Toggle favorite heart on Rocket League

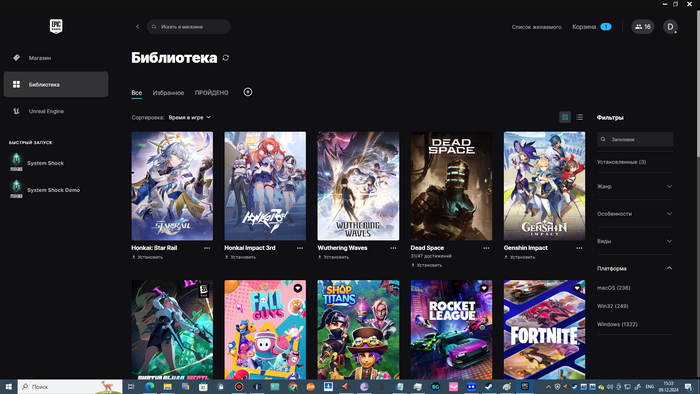point(484,288)
